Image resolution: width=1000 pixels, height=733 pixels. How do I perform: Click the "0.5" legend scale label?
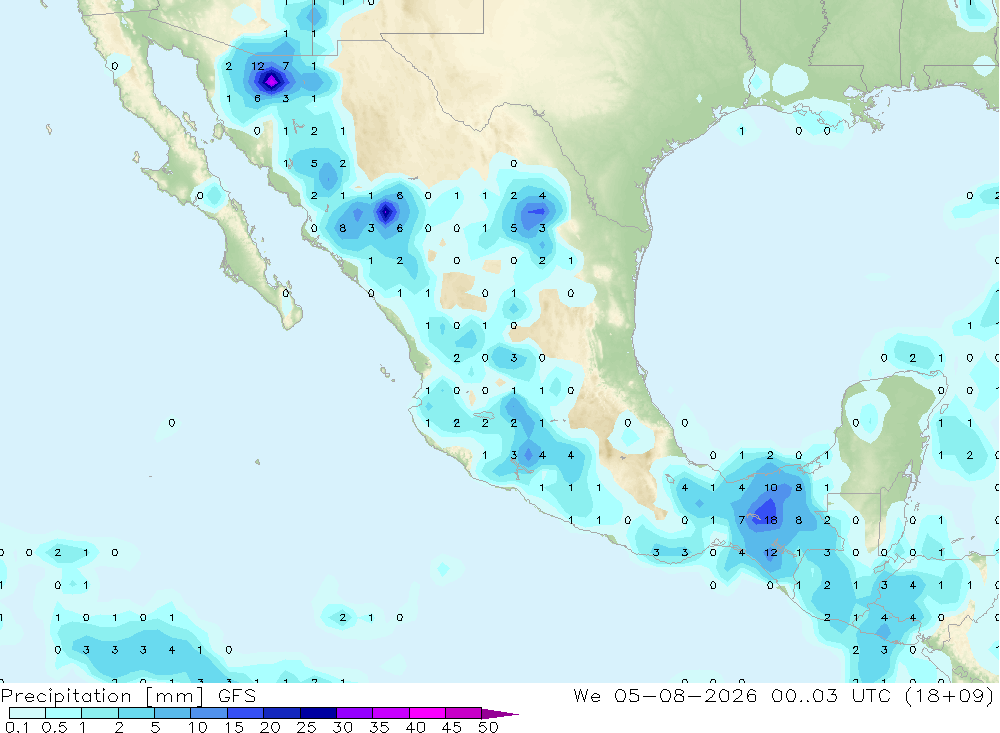tap(54, 727)
